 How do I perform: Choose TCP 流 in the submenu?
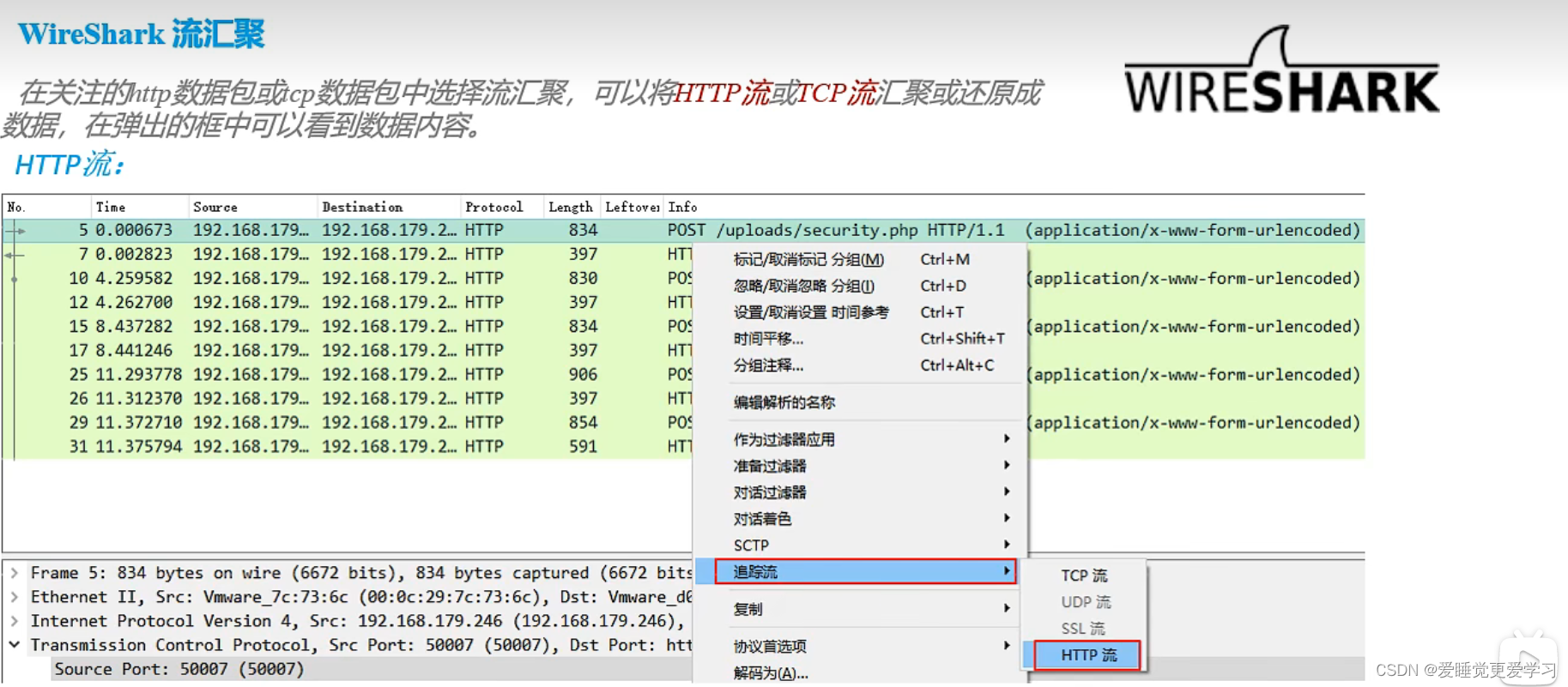1084,576
